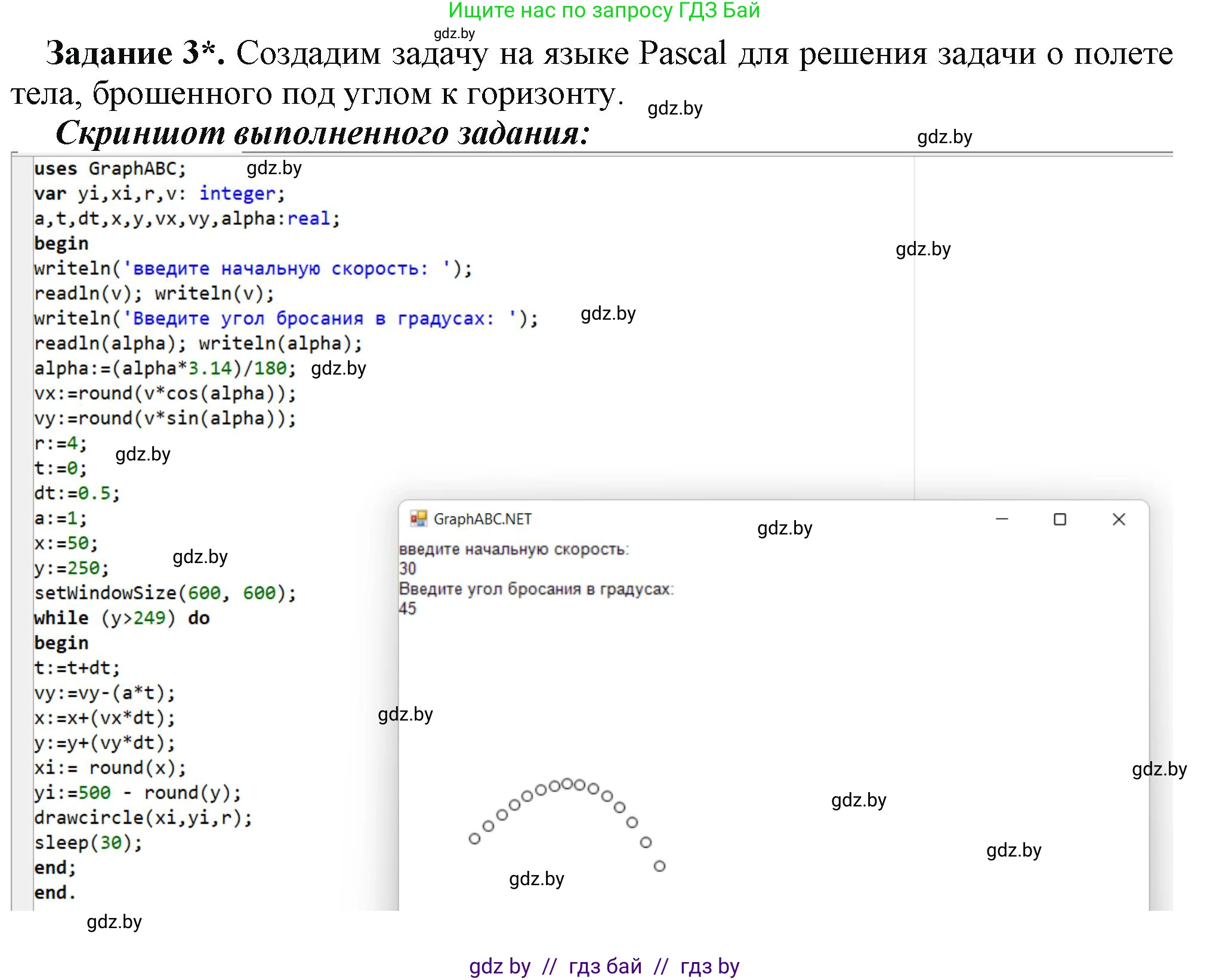Click the green 'Ищите нас по запросу ГДЗ Бай' link
Viewport: 1210px width, 980px height.
[x=604, y=11]
